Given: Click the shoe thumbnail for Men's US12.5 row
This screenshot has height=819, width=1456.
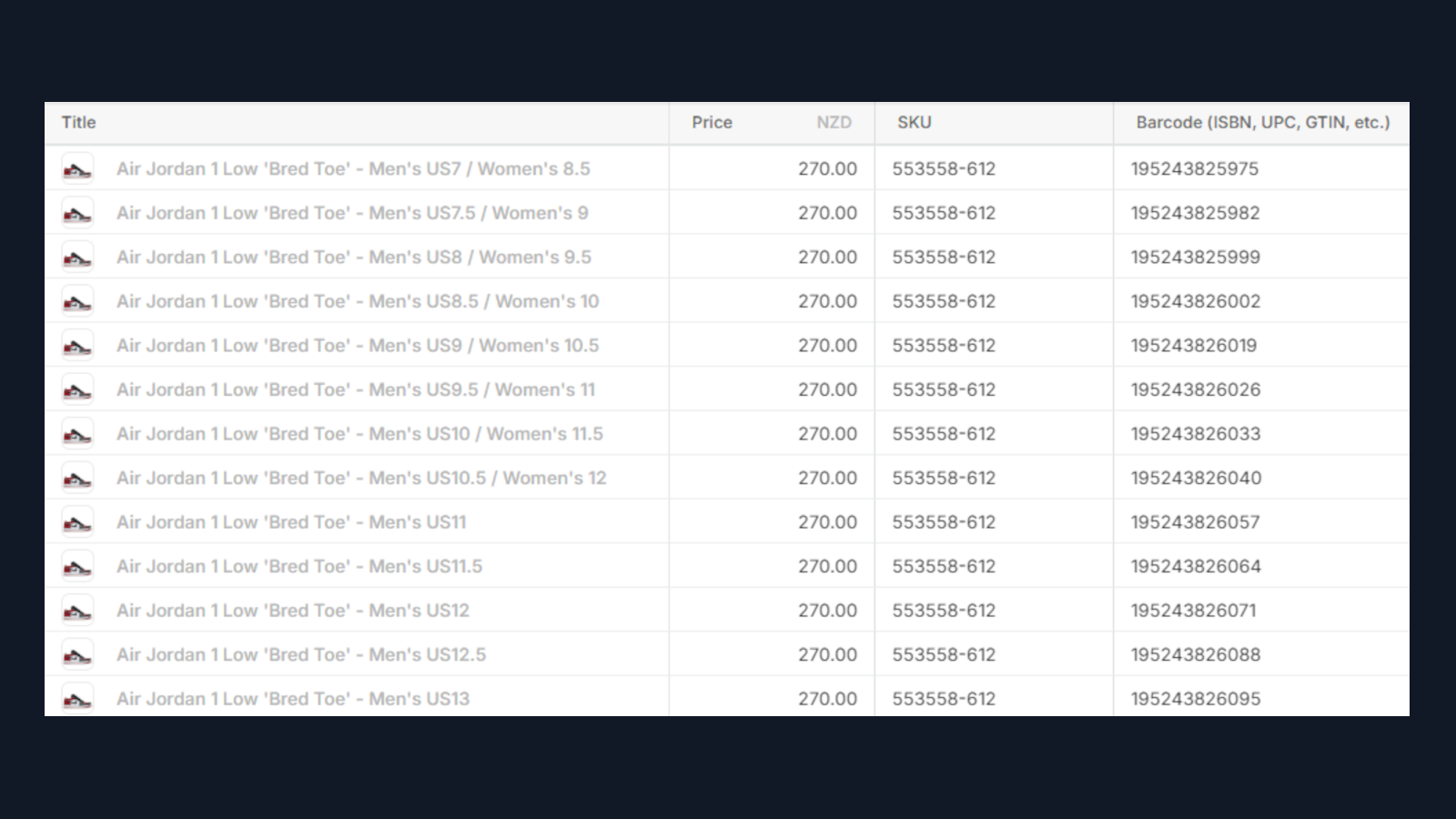Looking at the screenshot, I should [77, 654].
